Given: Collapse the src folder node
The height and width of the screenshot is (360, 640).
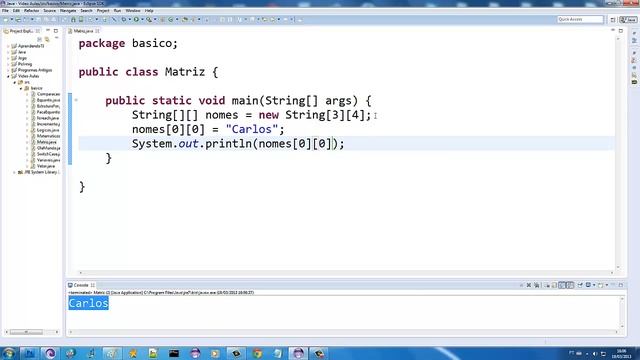Looking at the screenshot, I should [15, 82].
